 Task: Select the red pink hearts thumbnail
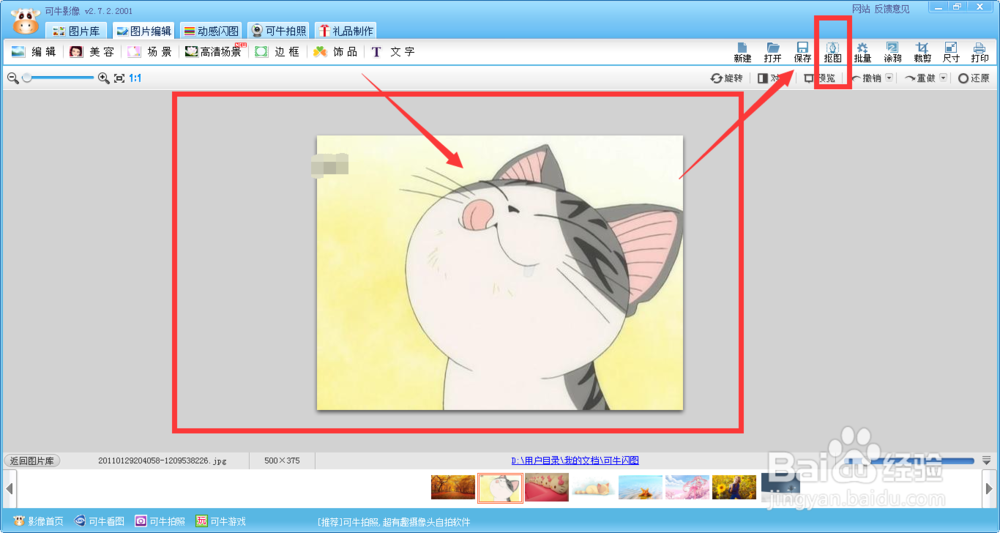[x=547, y=487]
